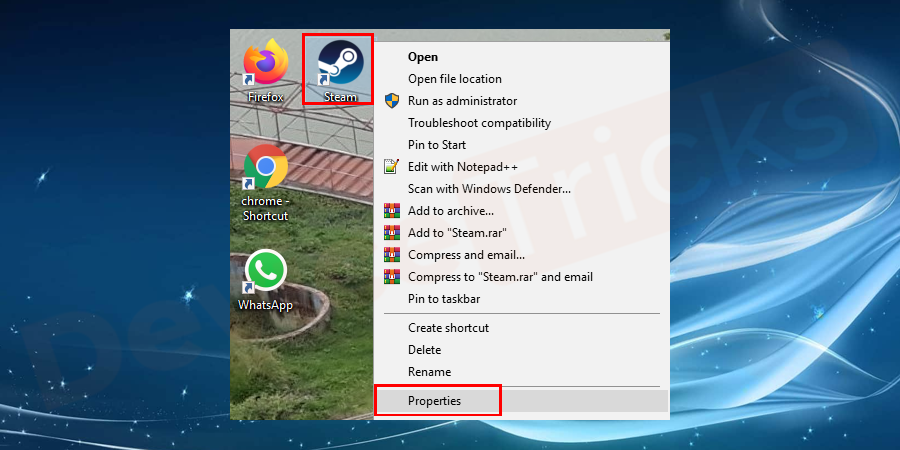Click the shield icon beside Run as administrator
The width and height of the screenshot is (900, 450).
pyautogui.click(x=391, y=101)
